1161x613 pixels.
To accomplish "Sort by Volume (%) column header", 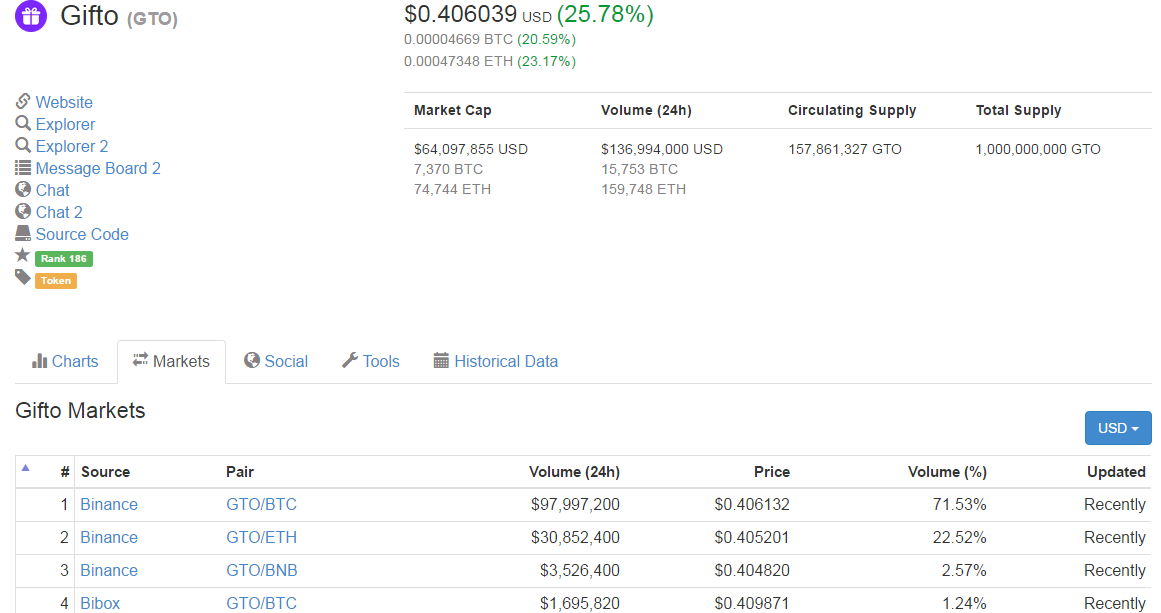I will [x=947, y=472].
